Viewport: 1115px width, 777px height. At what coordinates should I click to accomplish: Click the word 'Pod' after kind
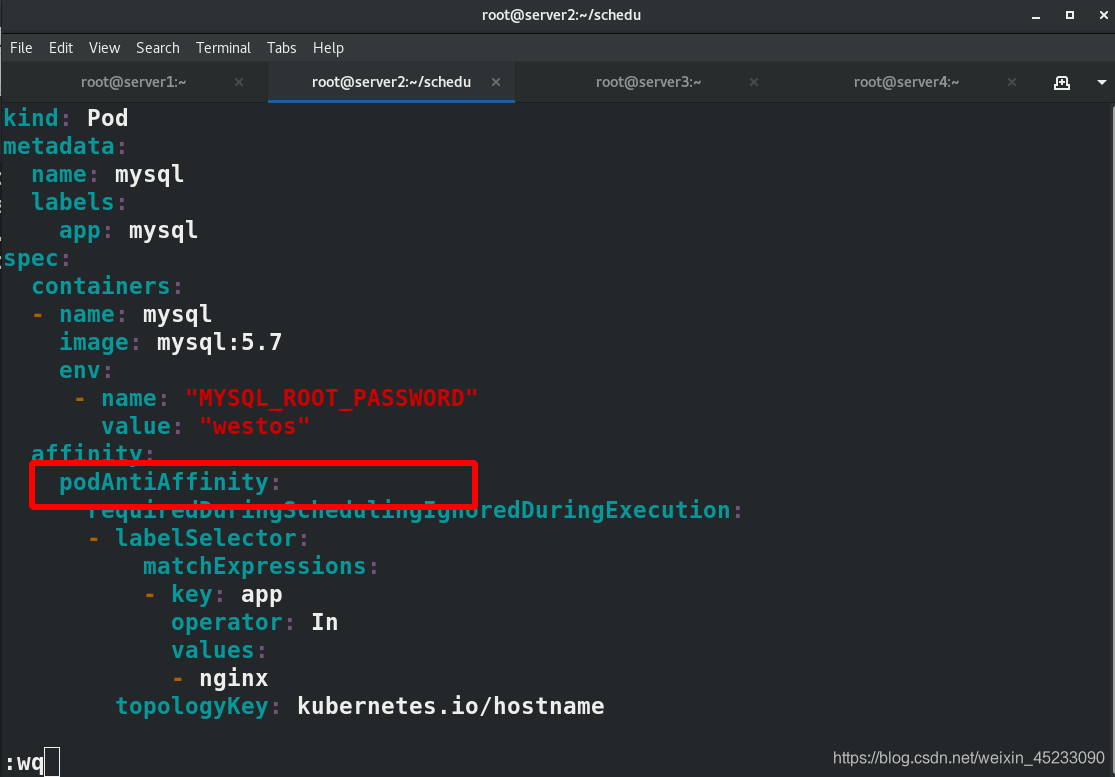click(x=107, y=117)
